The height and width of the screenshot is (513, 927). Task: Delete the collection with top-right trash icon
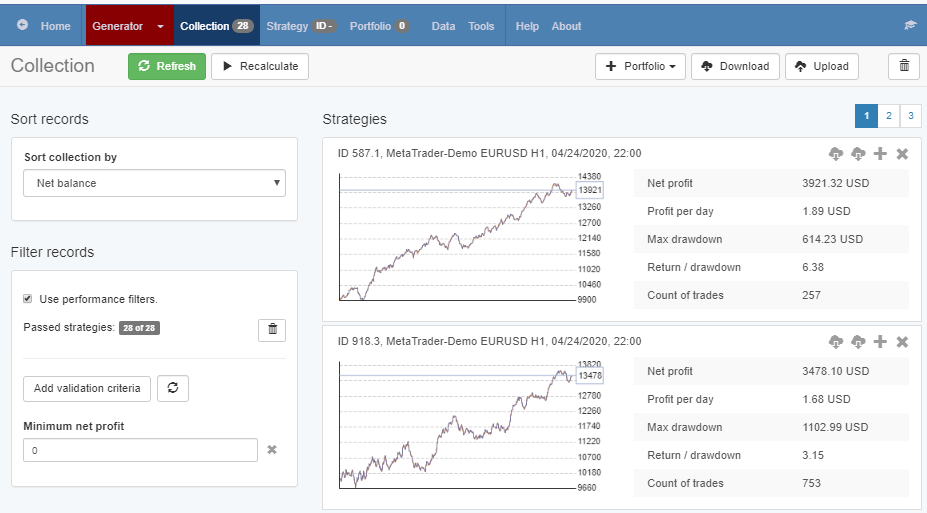pos(903,66)
